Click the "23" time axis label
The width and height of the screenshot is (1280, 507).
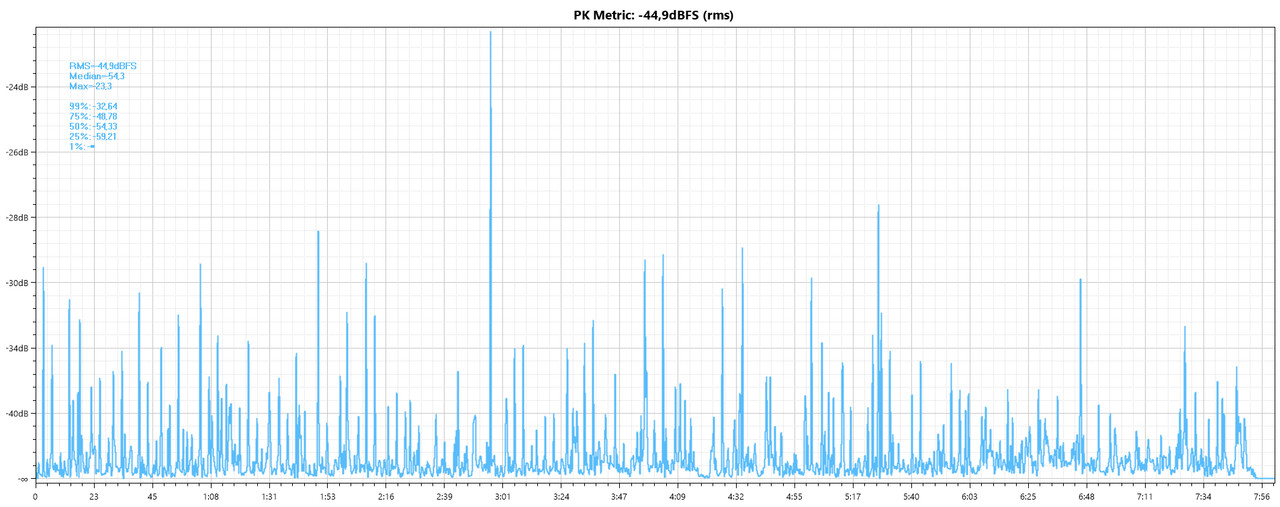[x=93, y=496]
